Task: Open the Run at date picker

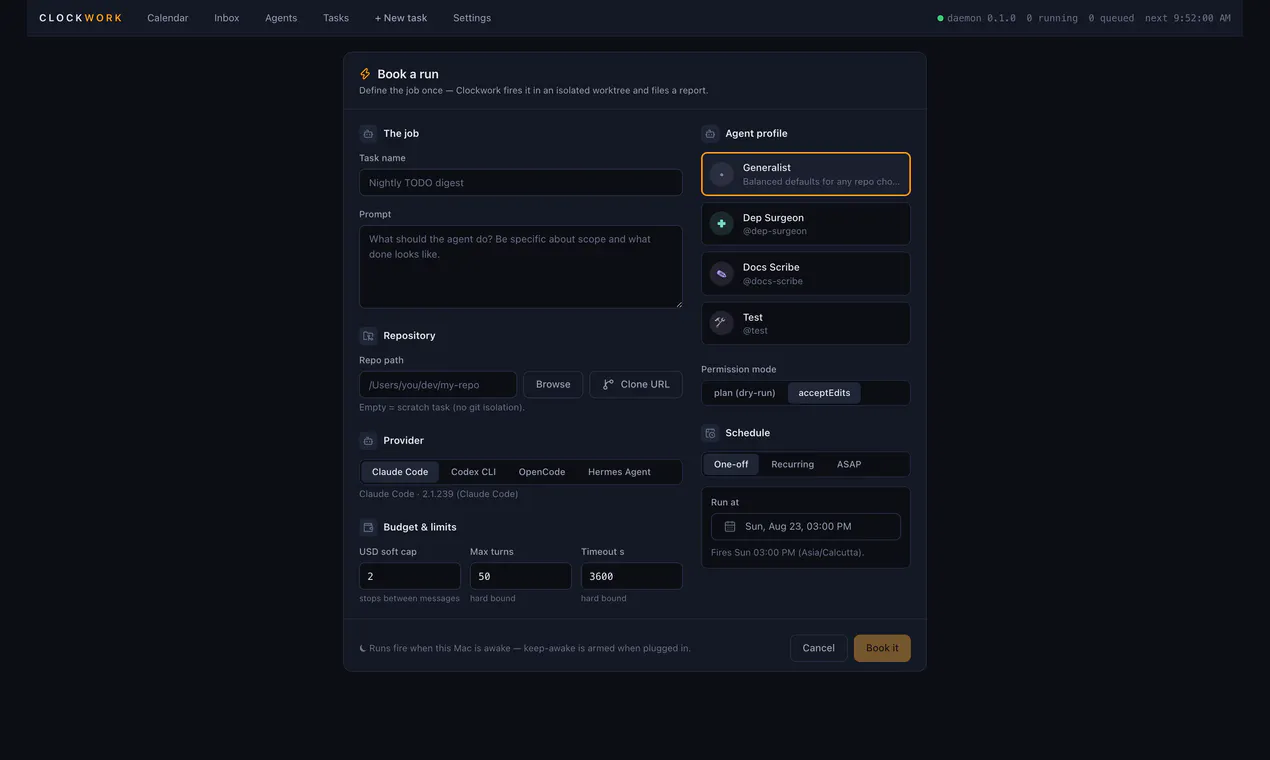Action: (806, 526)
